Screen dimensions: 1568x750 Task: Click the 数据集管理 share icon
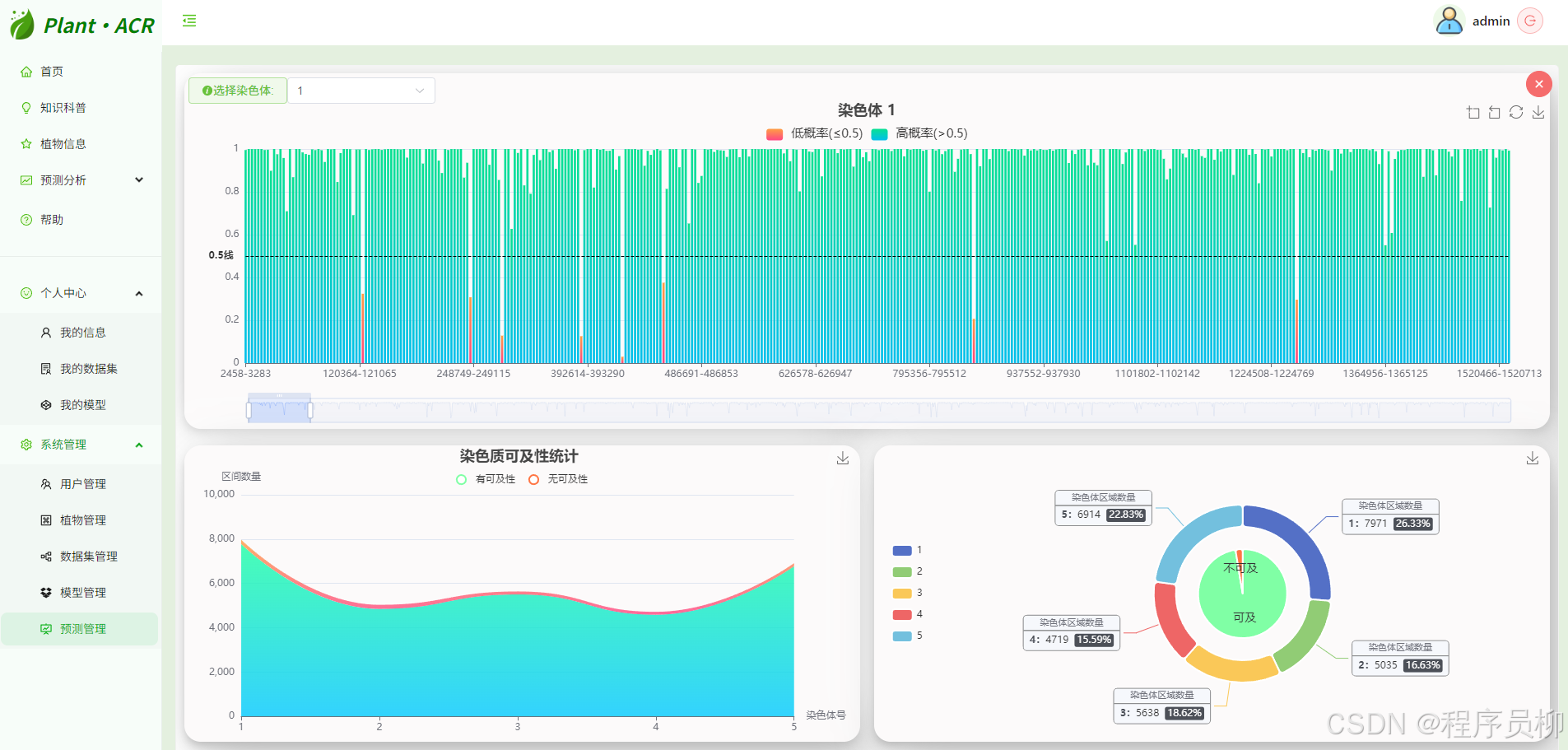click(x=46, y=557)
